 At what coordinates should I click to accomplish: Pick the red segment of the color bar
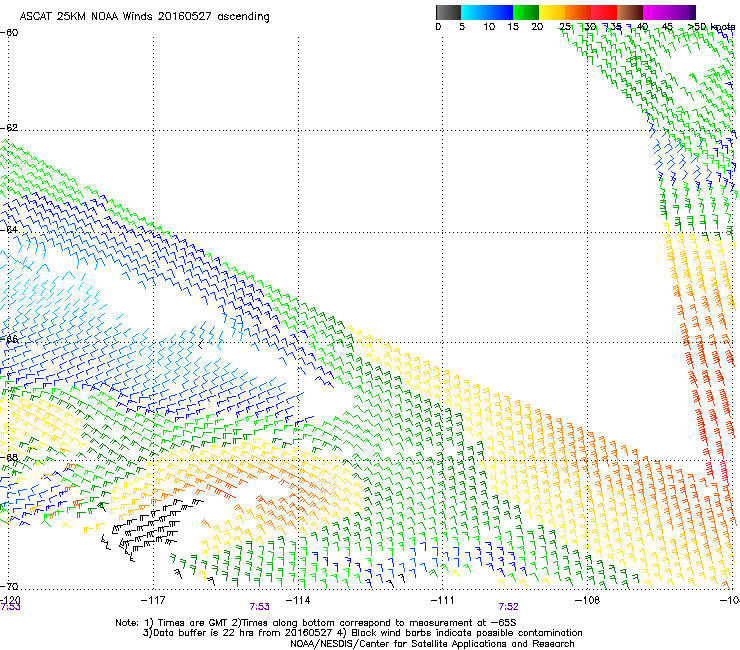click(604, 12)
